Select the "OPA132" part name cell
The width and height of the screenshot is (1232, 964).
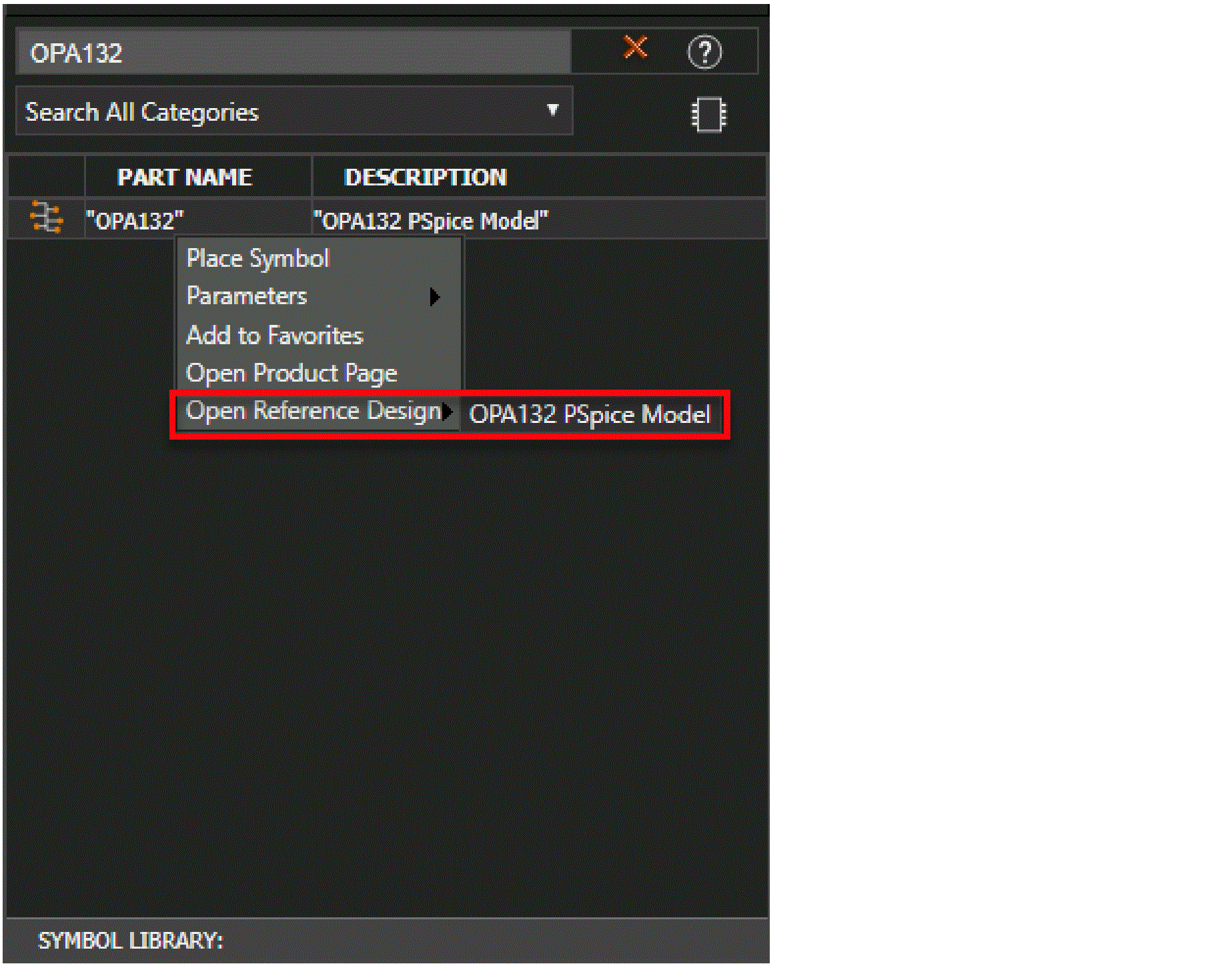[198, 219]
